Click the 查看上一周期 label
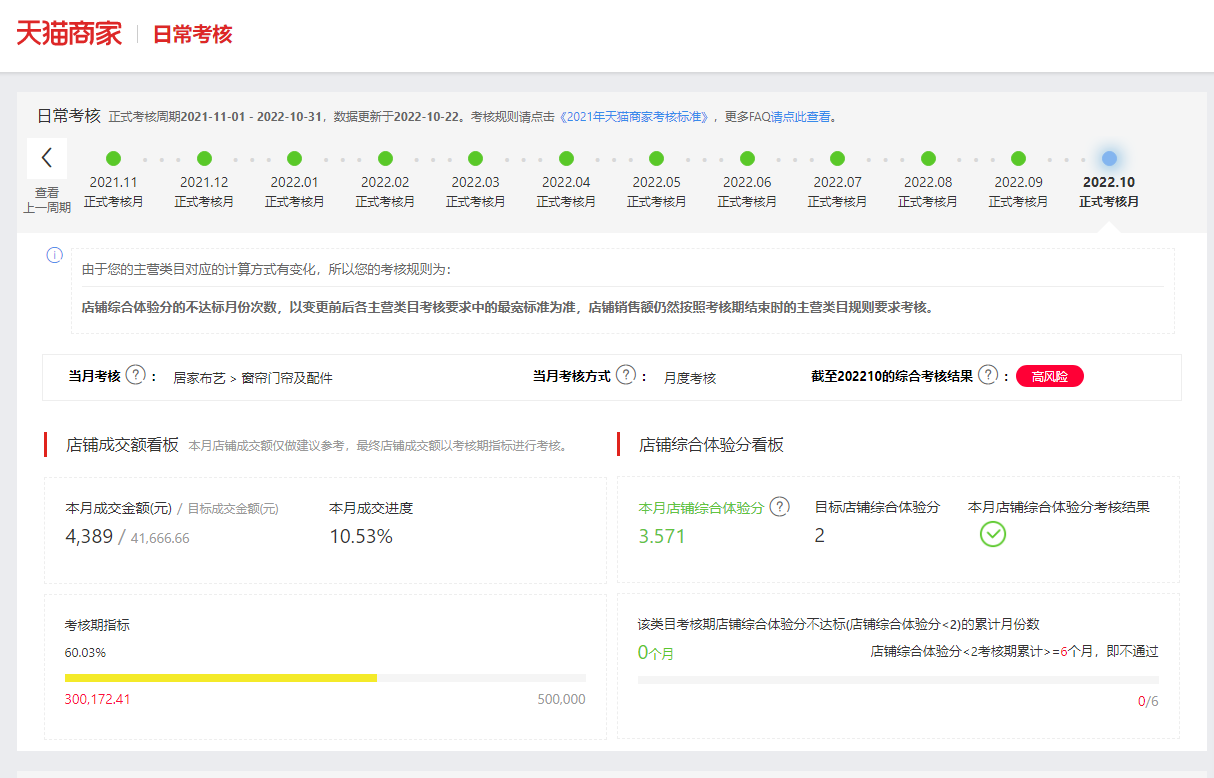 (47, 200)
